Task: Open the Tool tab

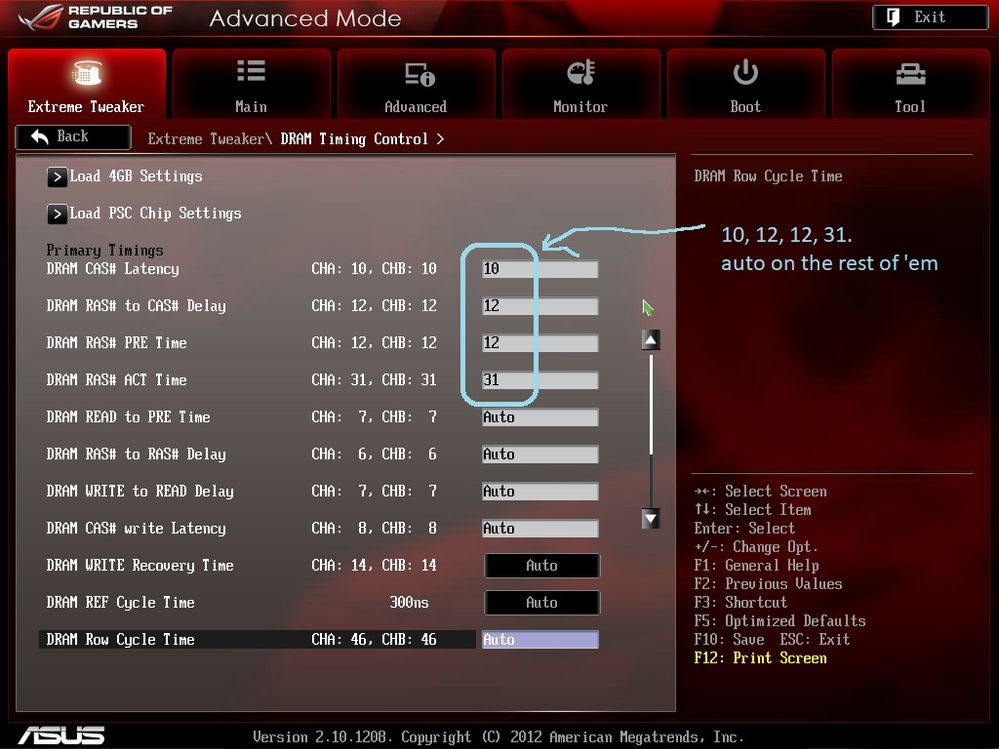Action: coord(910,83)
